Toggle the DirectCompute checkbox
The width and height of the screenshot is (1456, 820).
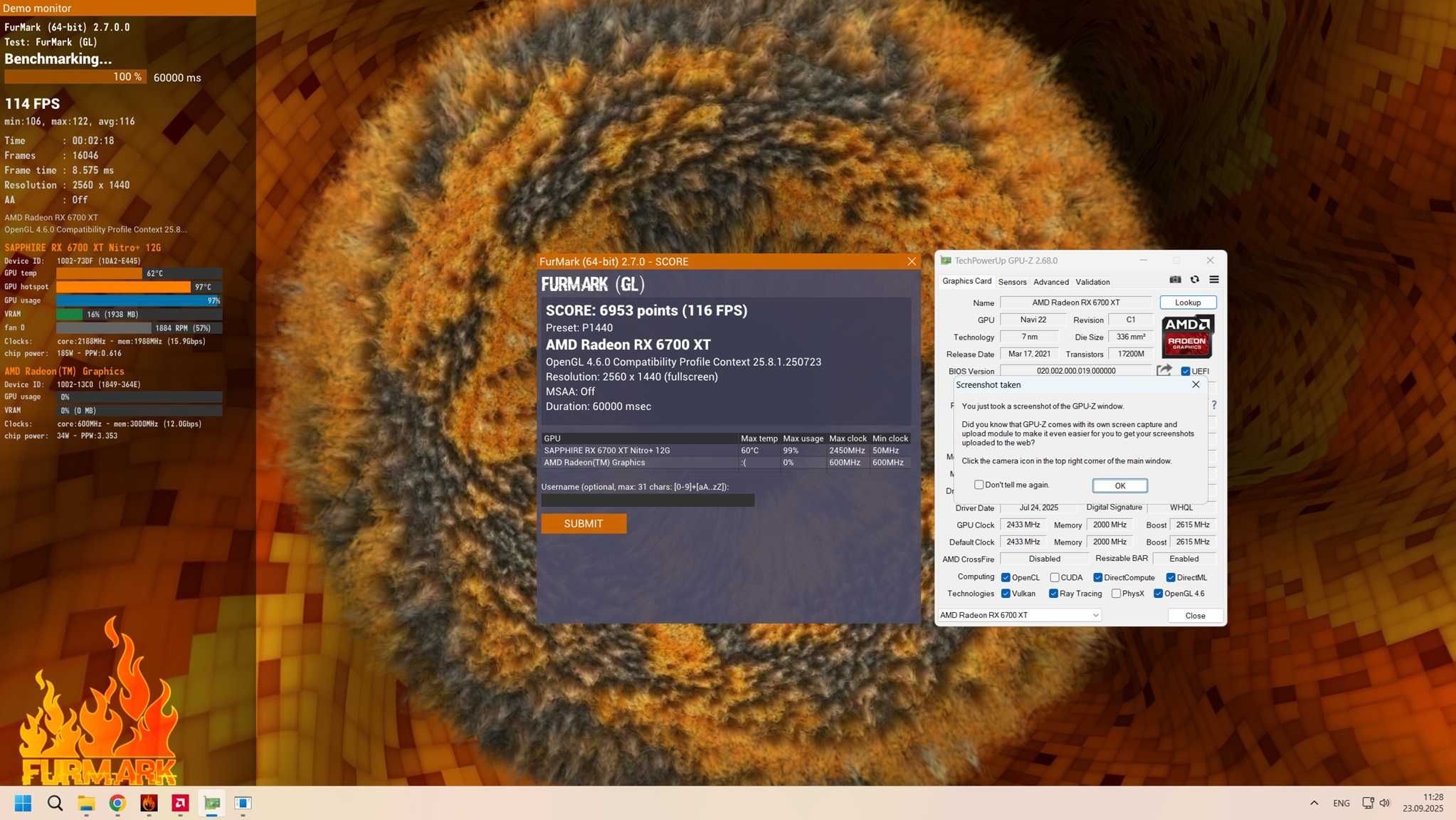pyautogui.click(x=1098, y=577)
